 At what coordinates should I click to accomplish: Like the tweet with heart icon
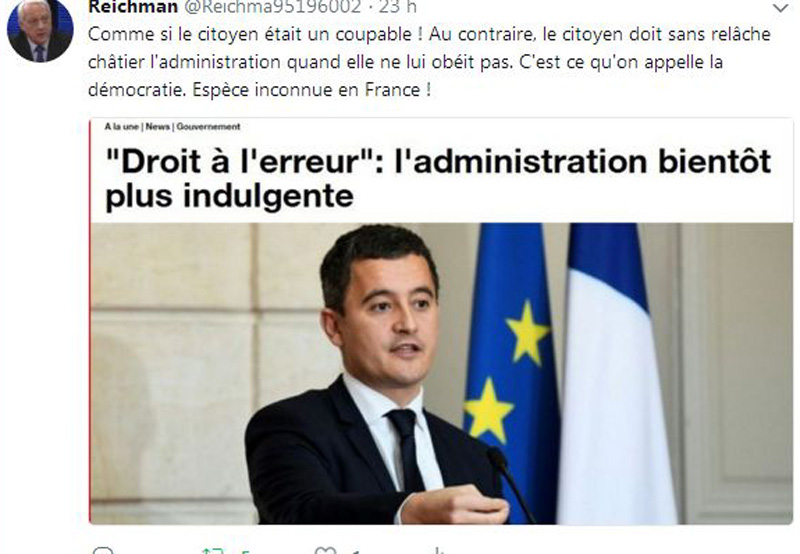(x=326, y=550)
